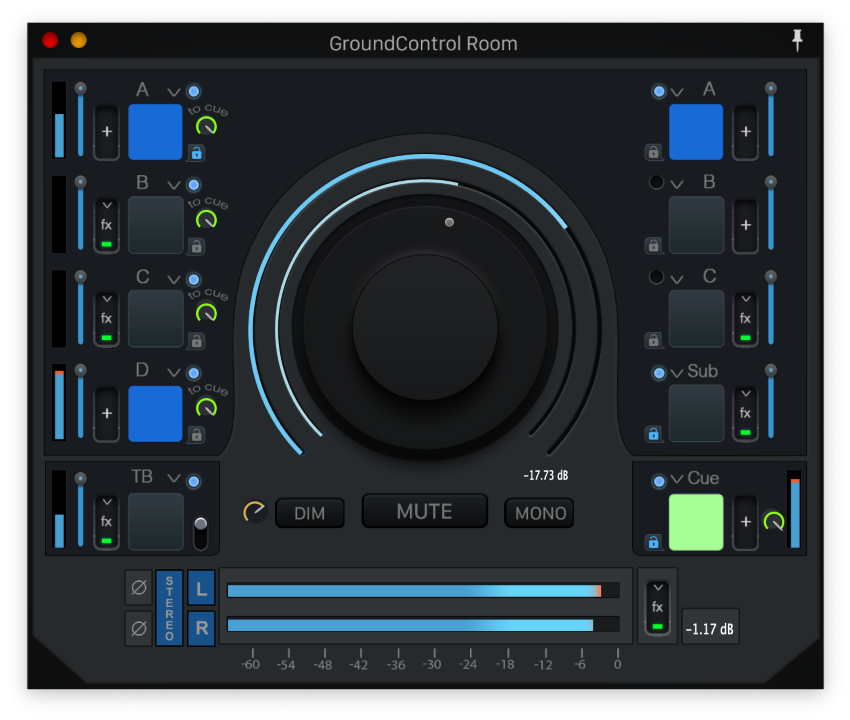Open fx slot on input B
This screenshot has width=850, height=720.
coord(107,225)
